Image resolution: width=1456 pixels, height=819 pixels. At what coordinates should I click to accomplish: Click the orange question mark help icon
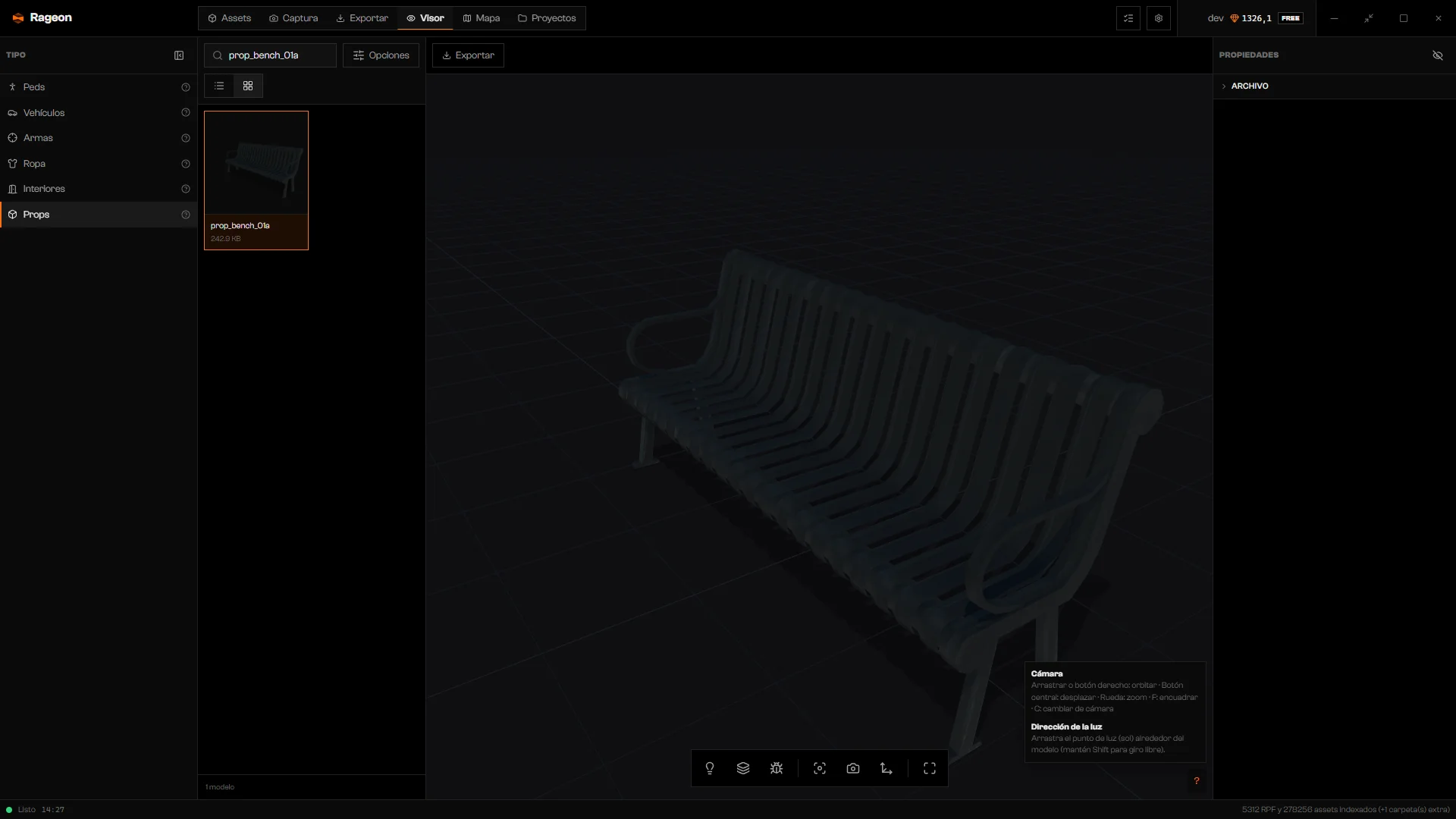pyautogui.click(x=1197, y=781)
